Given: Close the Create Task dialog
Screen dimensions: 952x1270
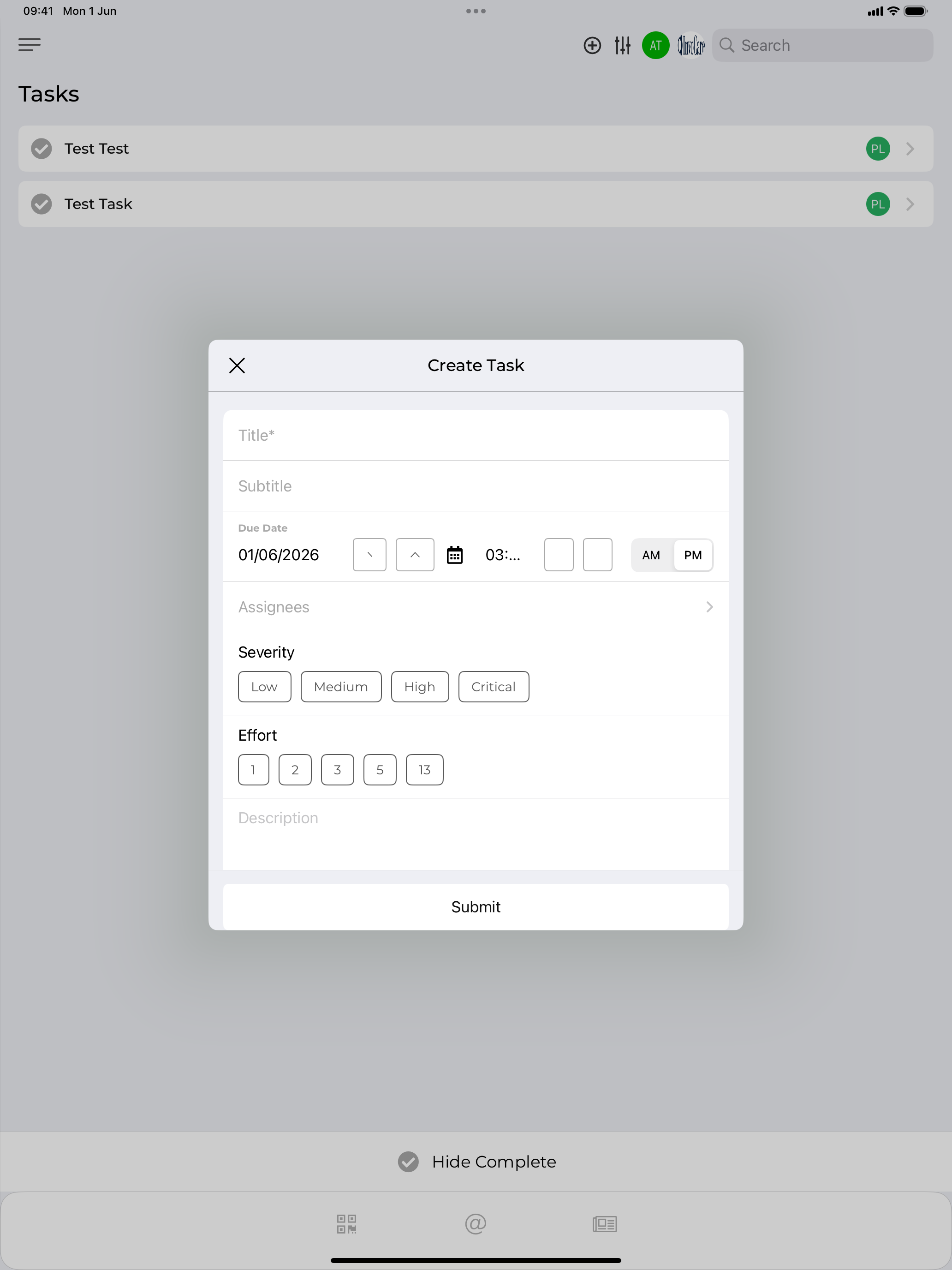Looking at the screenshot, I should pyautogui.click(x=237, y=365).
